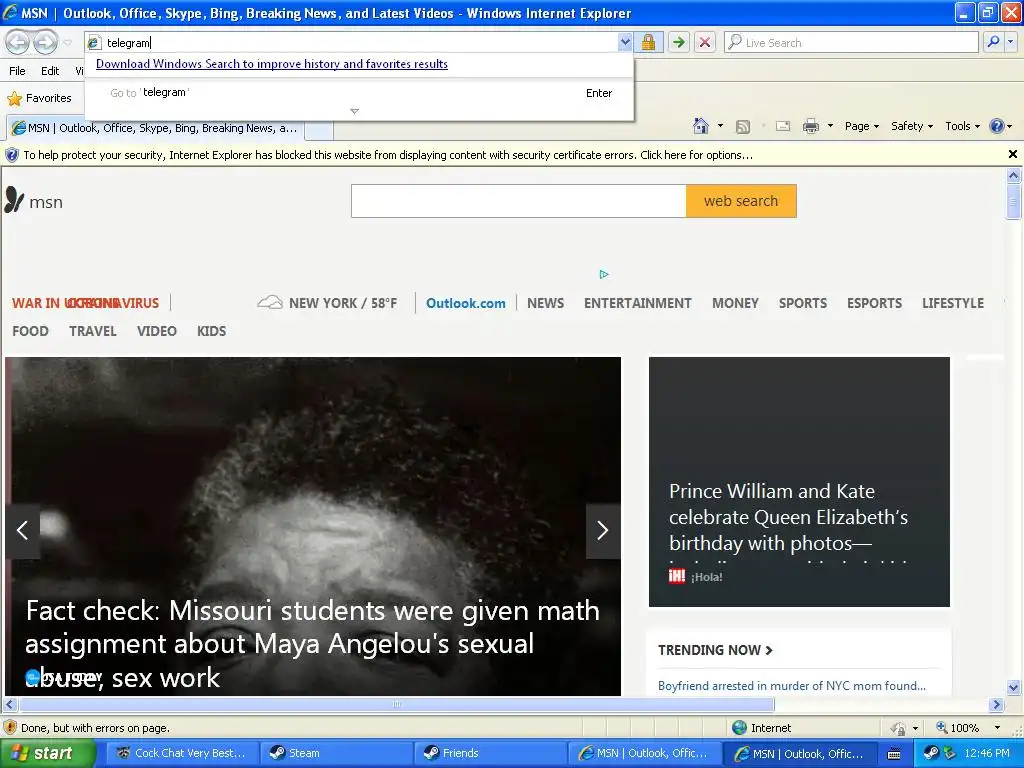The width and height of the screenshot is (1024, 768).
Task: Open the Tools menu
Action: pos(962,126)
